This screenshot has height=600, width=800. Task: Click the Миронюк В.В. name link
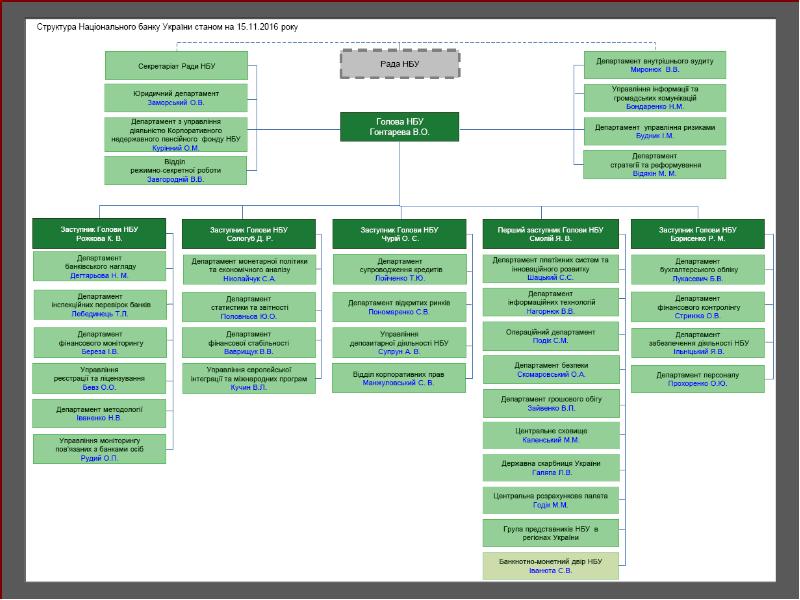[655, 71]
